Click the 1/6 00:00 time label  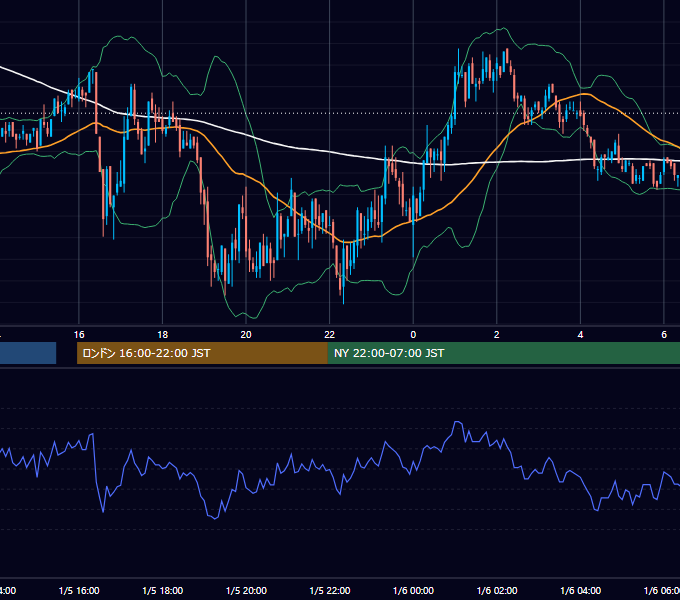[x=413, y=590]
